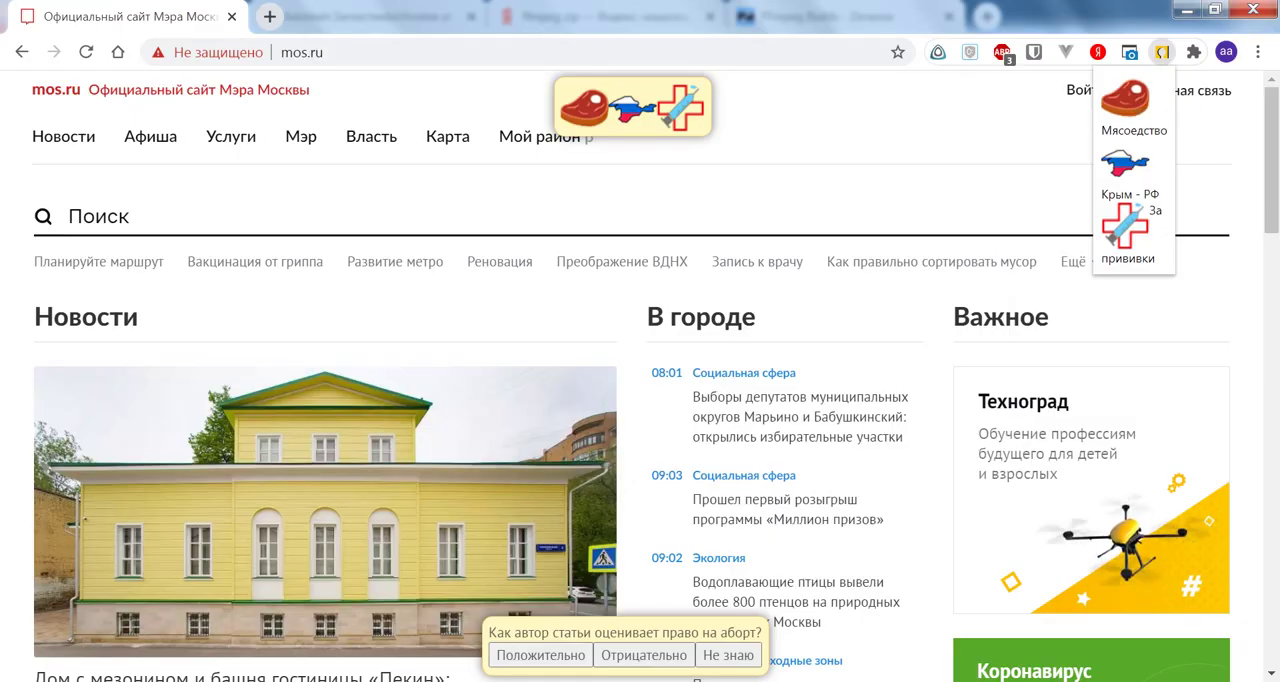The width and height of the screenshot is (1280, 682).
Task: Open the grey shield-shaped extension icon
Action: click(x=1034, y=52)
